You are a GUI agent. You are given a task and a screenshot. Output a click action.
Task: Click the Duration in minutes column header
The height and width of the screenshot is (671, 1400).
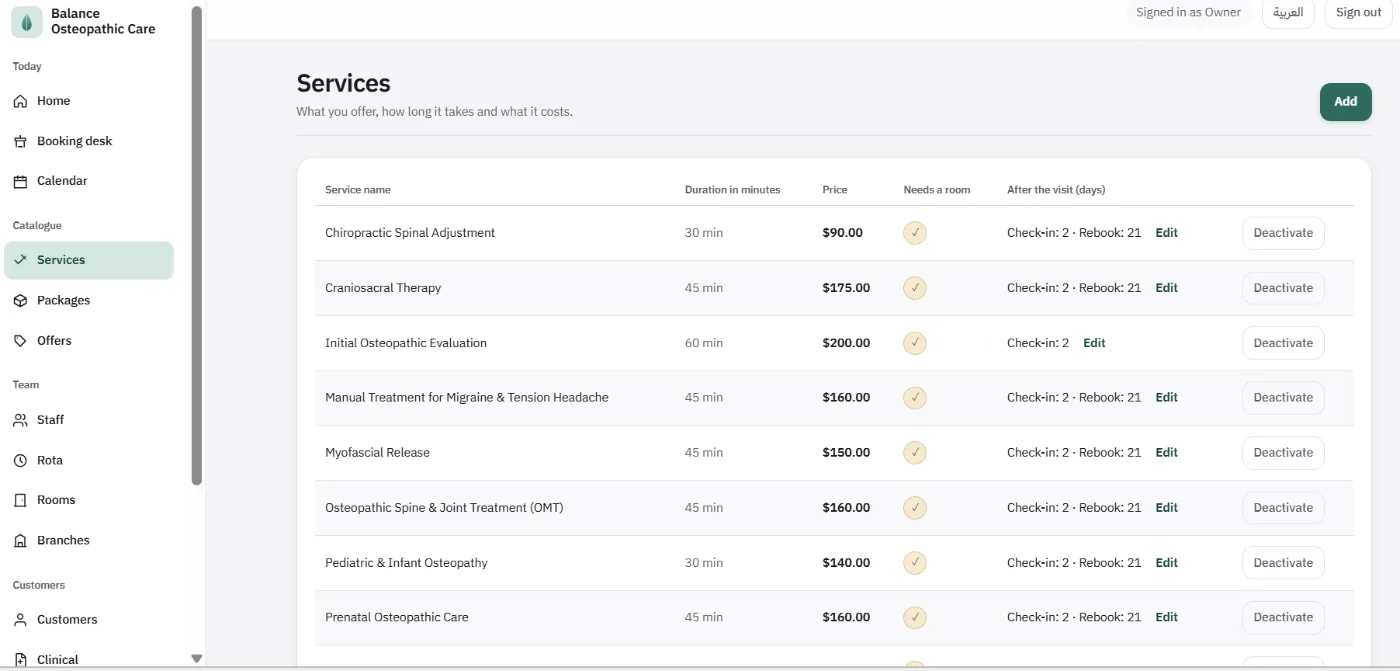[732, 190]
